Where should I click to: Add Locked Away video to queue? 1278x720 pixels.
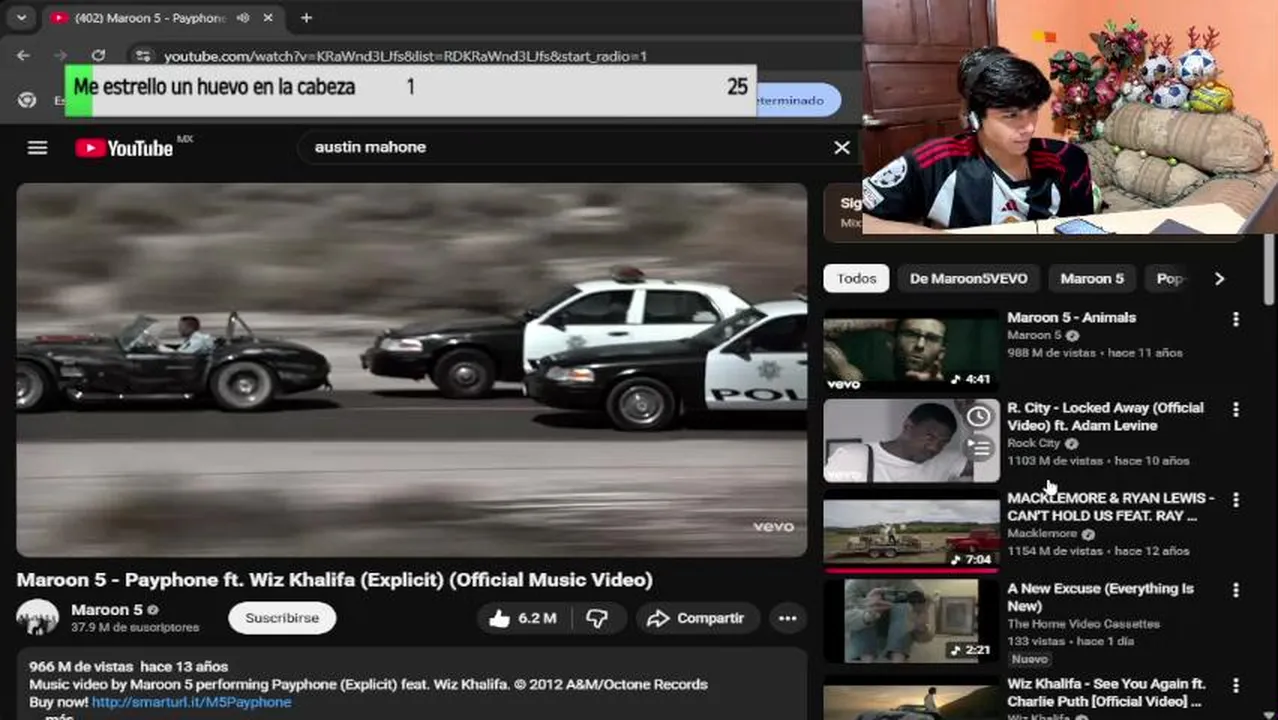[x=979, y=448]
